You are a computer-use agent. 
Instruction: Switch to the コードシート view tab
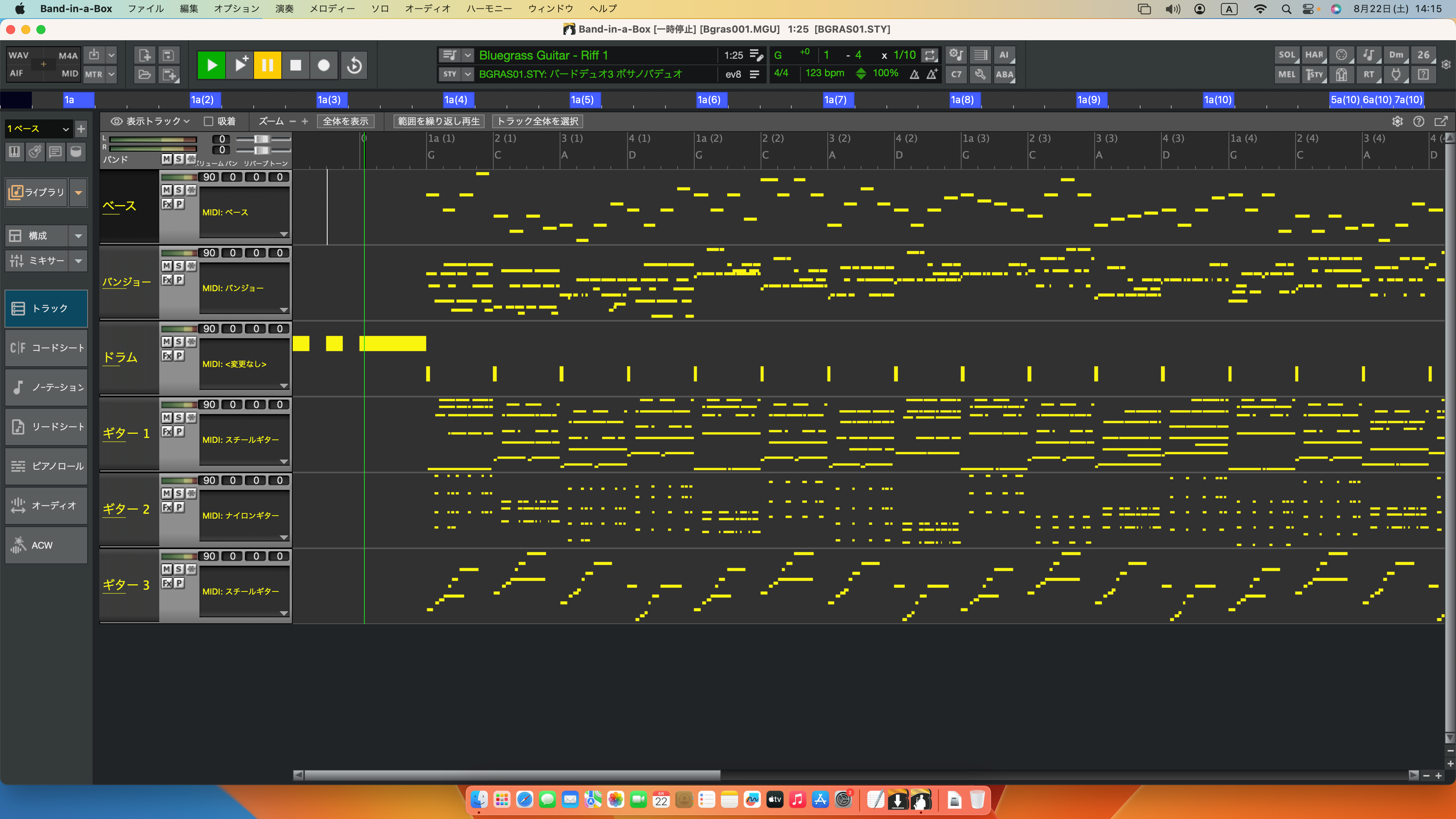click(x=46, y=348)
